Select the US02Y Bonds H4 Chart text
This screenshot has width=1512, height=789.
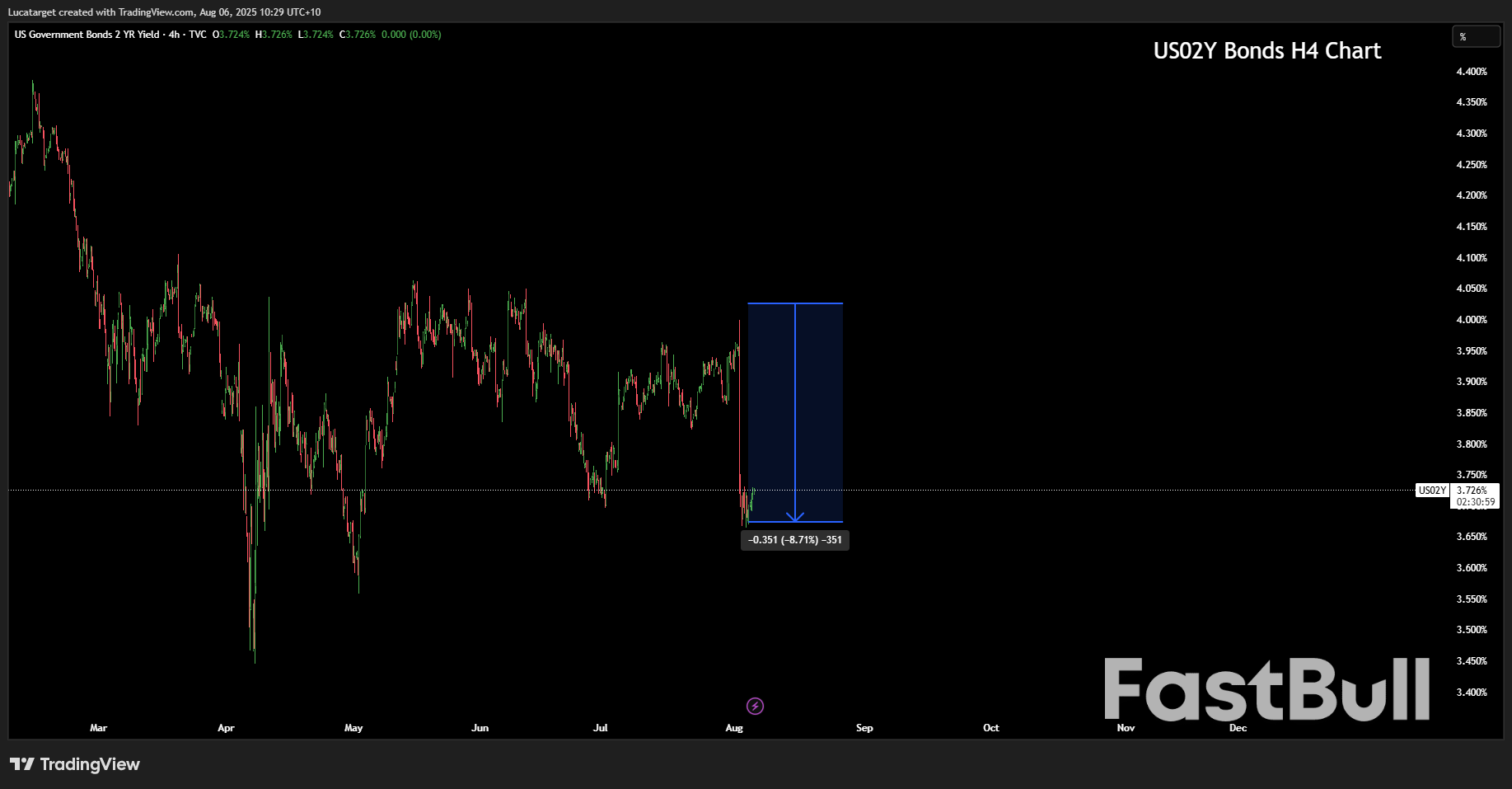1266,51
